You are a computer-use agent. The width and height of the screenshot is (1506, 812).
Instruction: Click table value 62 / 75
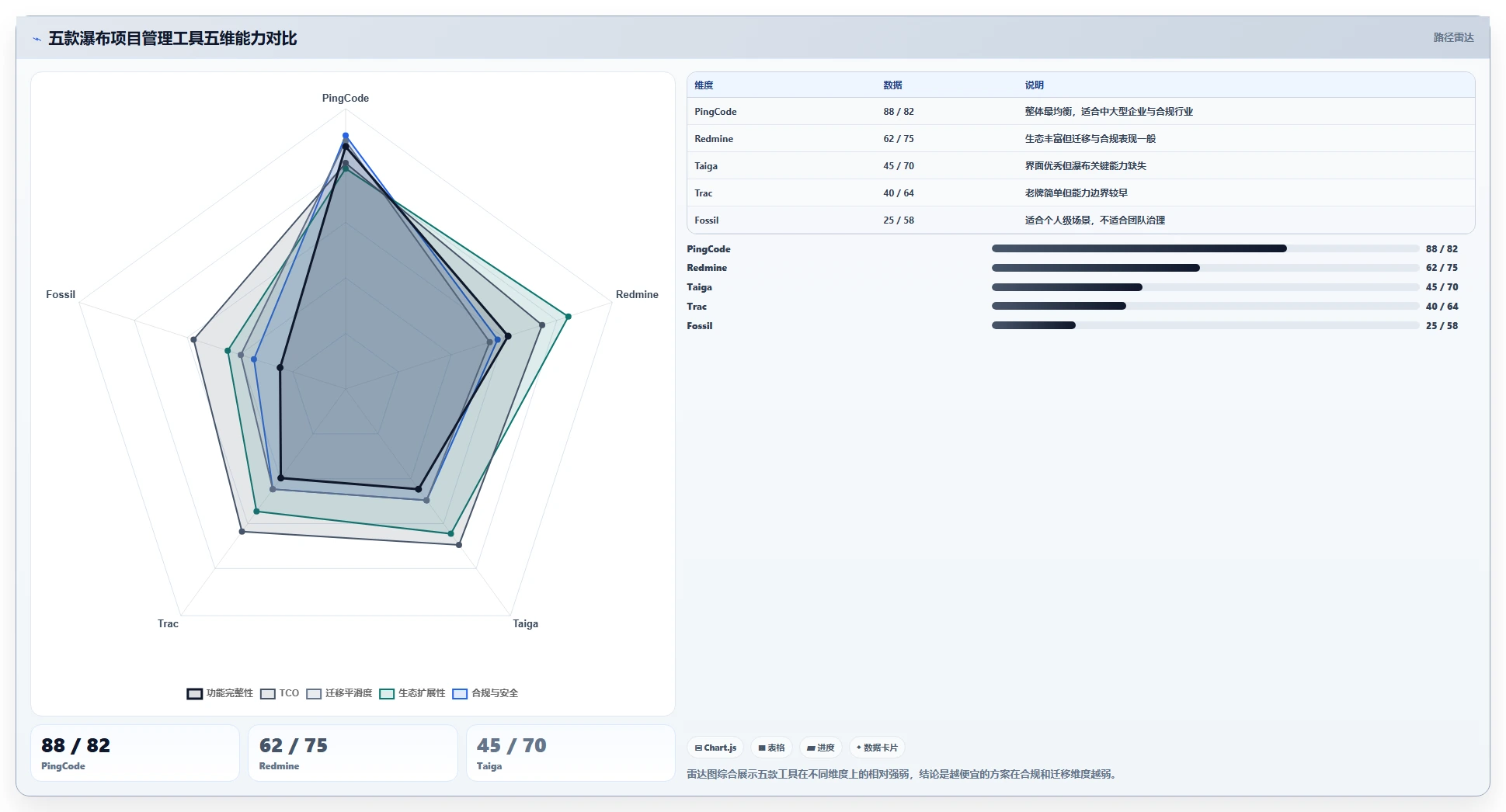point(899,139)
